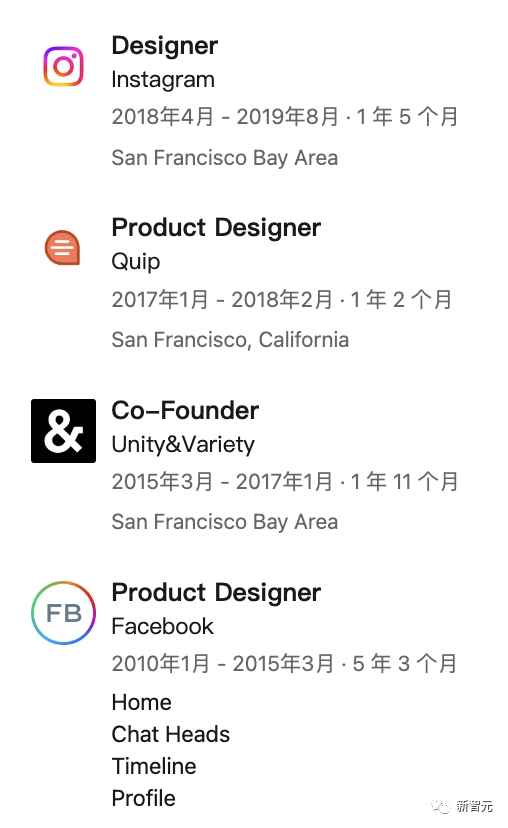The image size is (508, 828).
Task: Click the 新智元 watermark text
Action: (x=475, y=806)
